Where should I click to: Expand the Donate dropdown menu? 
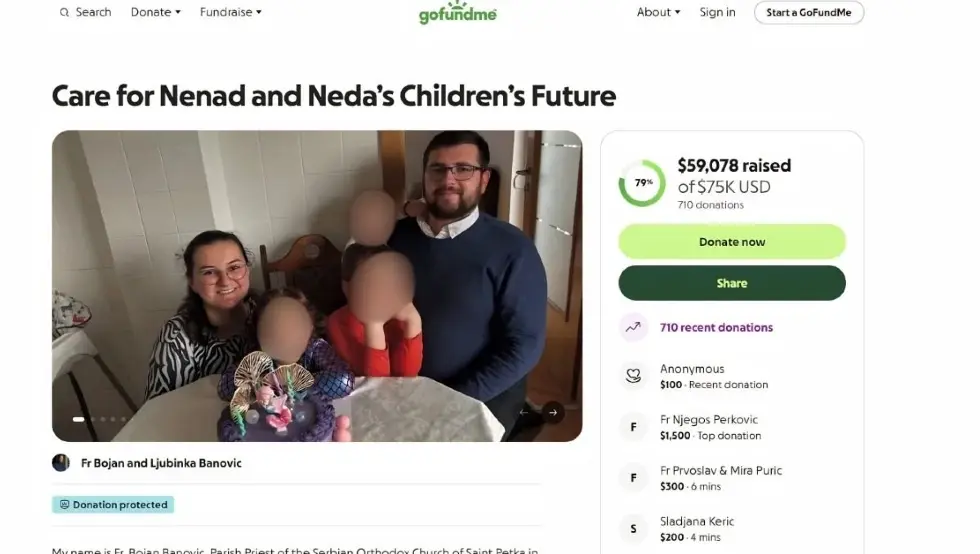pos(156,12)
